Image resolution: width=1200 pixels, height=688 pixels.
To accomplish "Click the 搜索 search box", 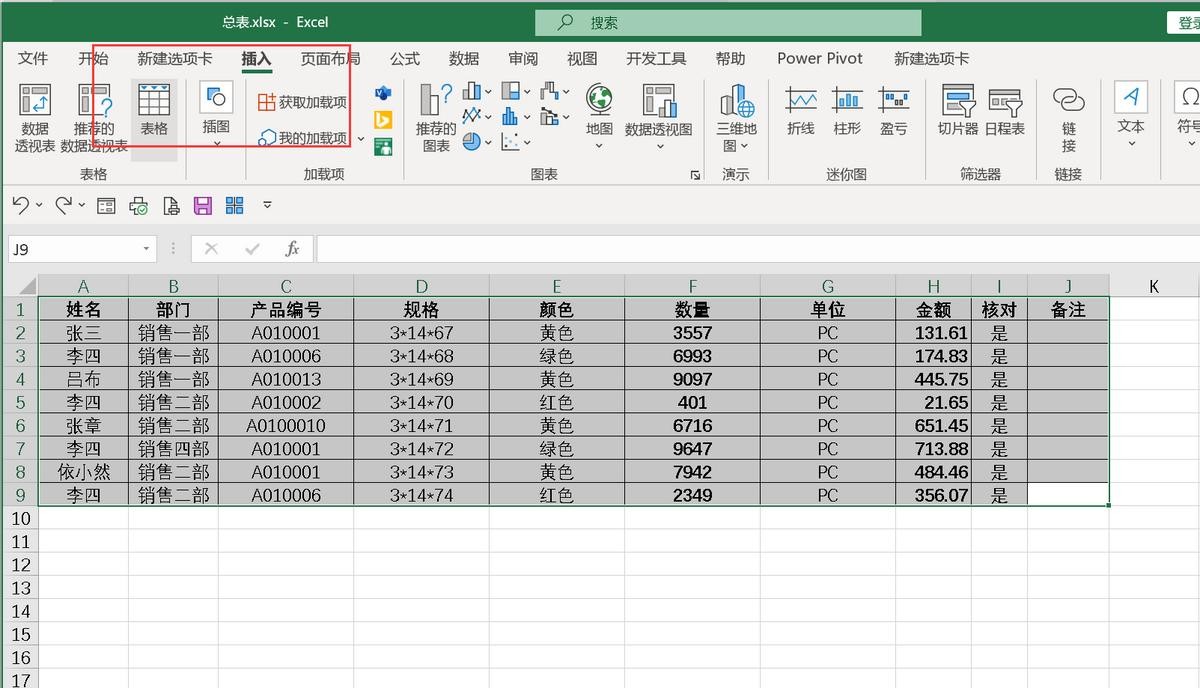I will coord(728,22).
